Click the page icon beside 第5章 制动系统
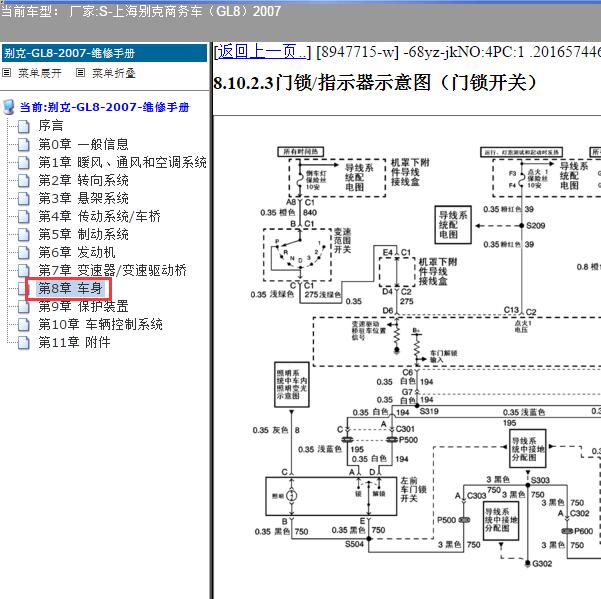601x599 pixels. [24, 235]
